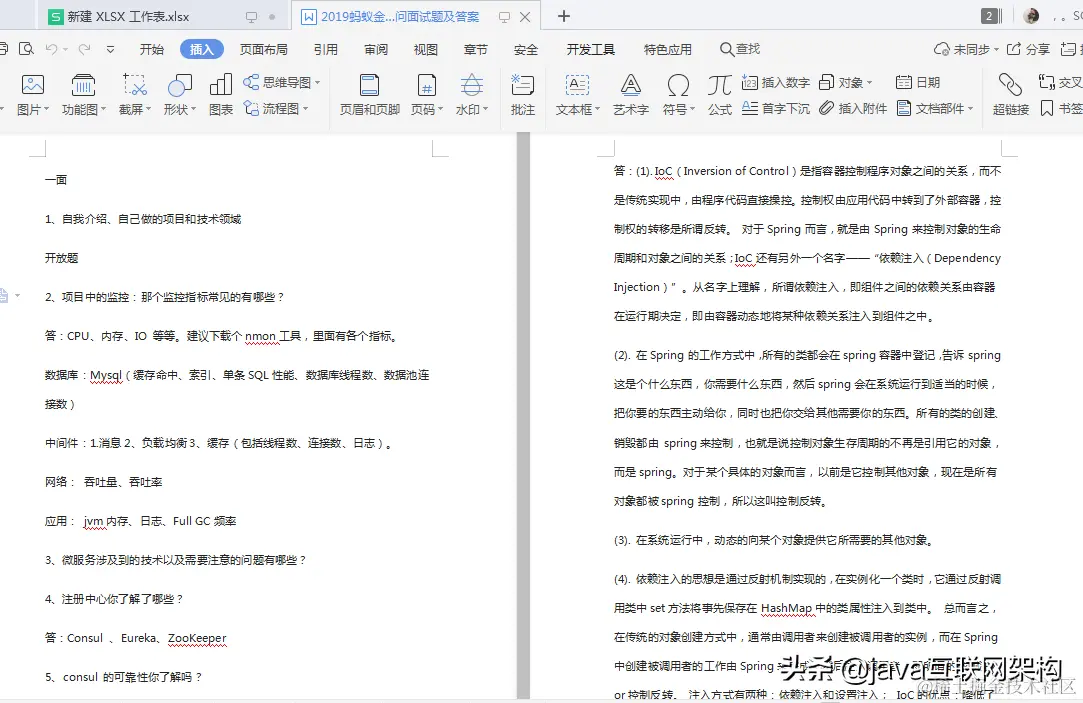Select the 截屏 screenshot tool
The width and height of the screenshot is (1083, 703).
[x=135, y=85]
